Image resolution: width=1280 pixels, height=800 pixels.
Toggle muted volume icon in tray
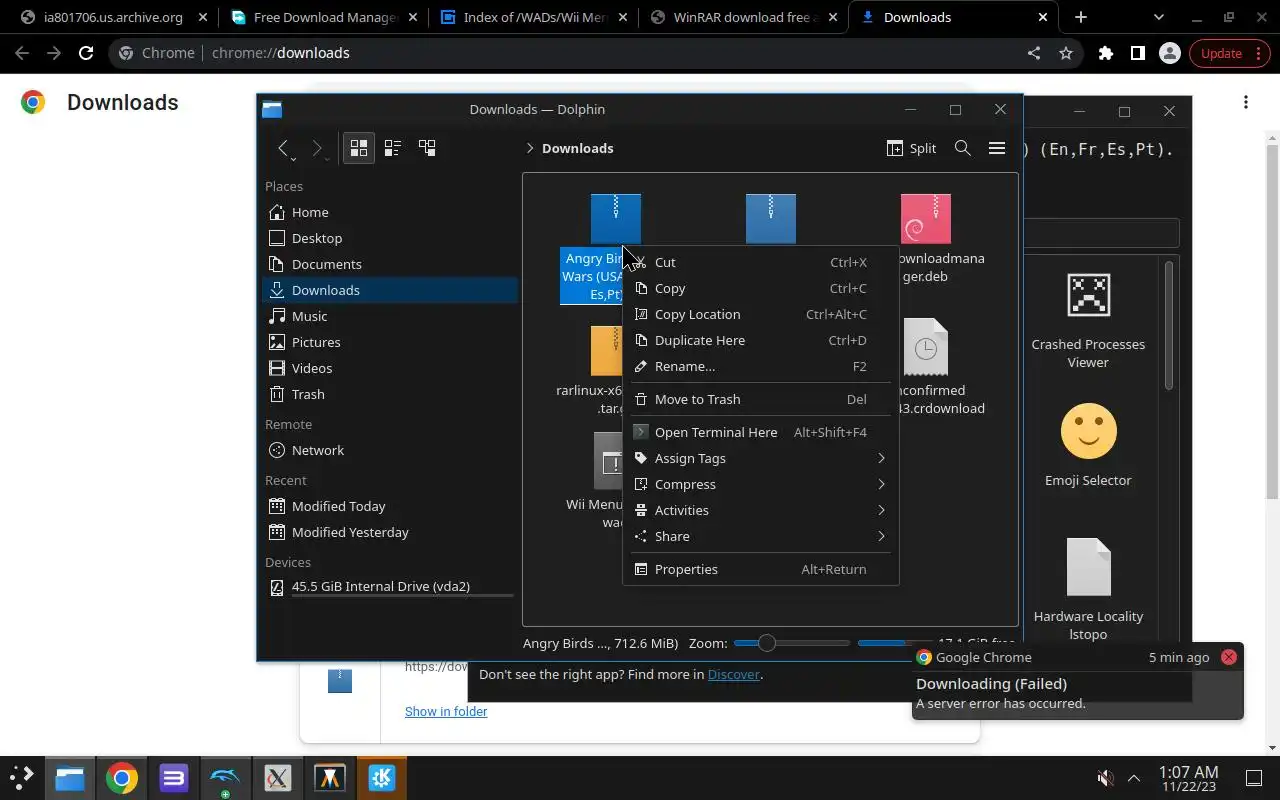pos(1106,778)
